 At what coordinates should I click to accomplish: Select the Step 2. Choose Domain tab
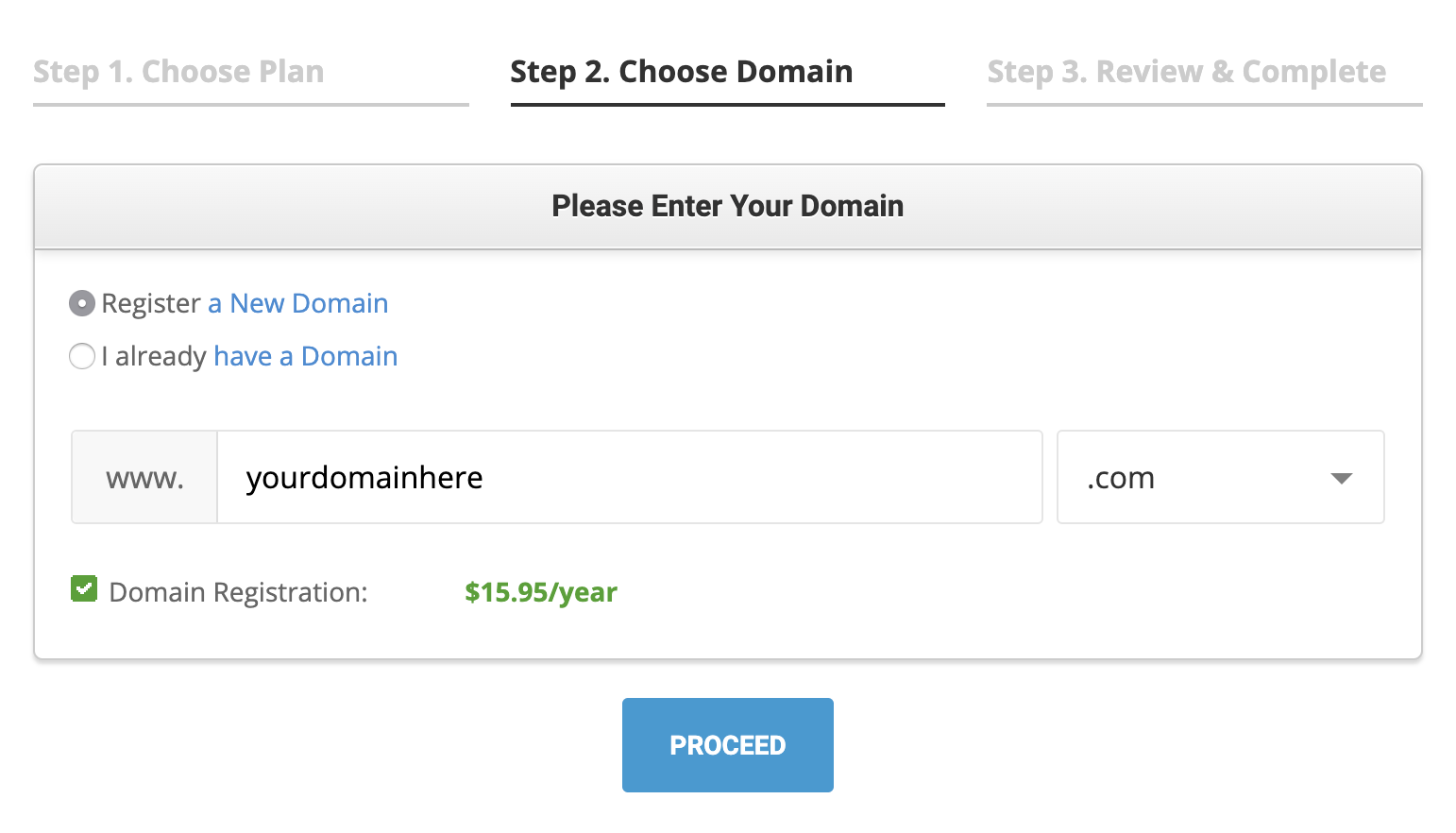tap(681, 72)
